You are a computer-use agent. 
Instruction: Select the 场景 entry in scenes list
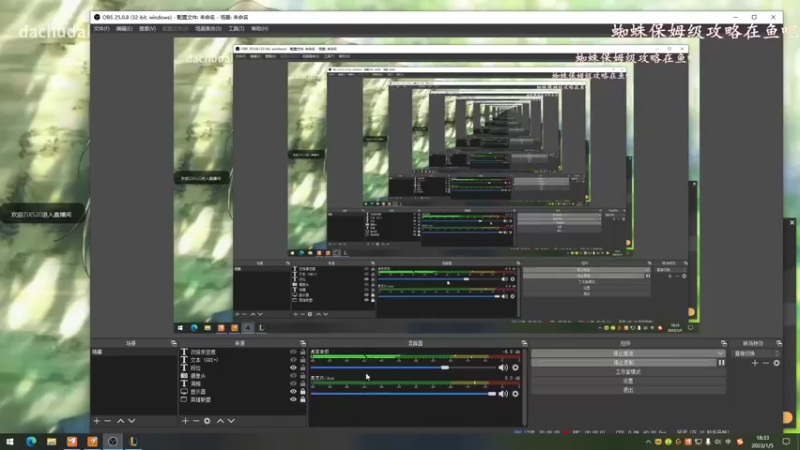[134, 352]
